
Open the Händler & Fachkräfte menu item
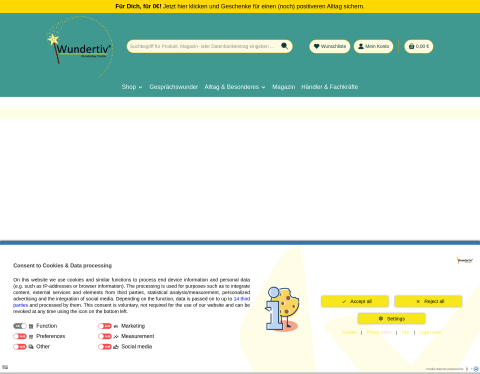pos(330,87)
